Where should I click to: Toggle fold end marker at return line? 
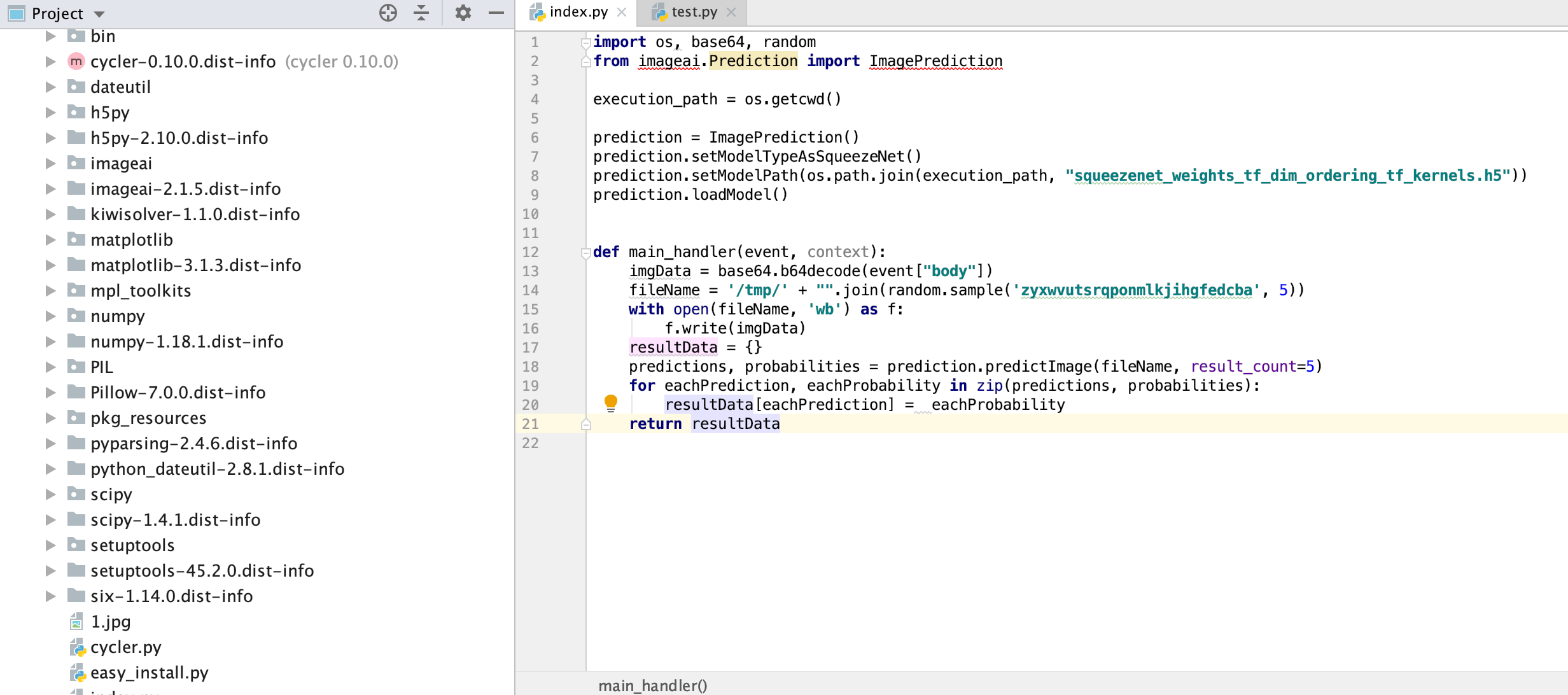tap(585, 425)
